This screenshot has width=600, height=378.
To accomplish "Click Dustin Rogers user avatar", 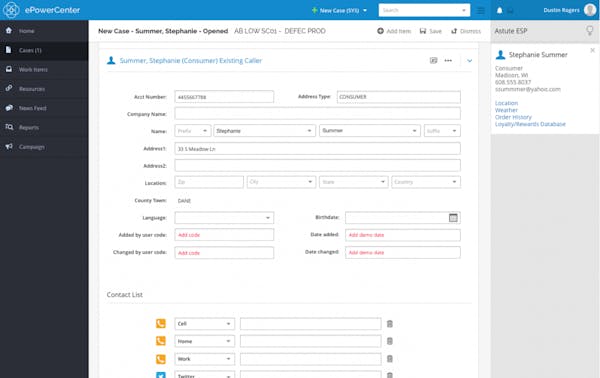I will [590, 10].
